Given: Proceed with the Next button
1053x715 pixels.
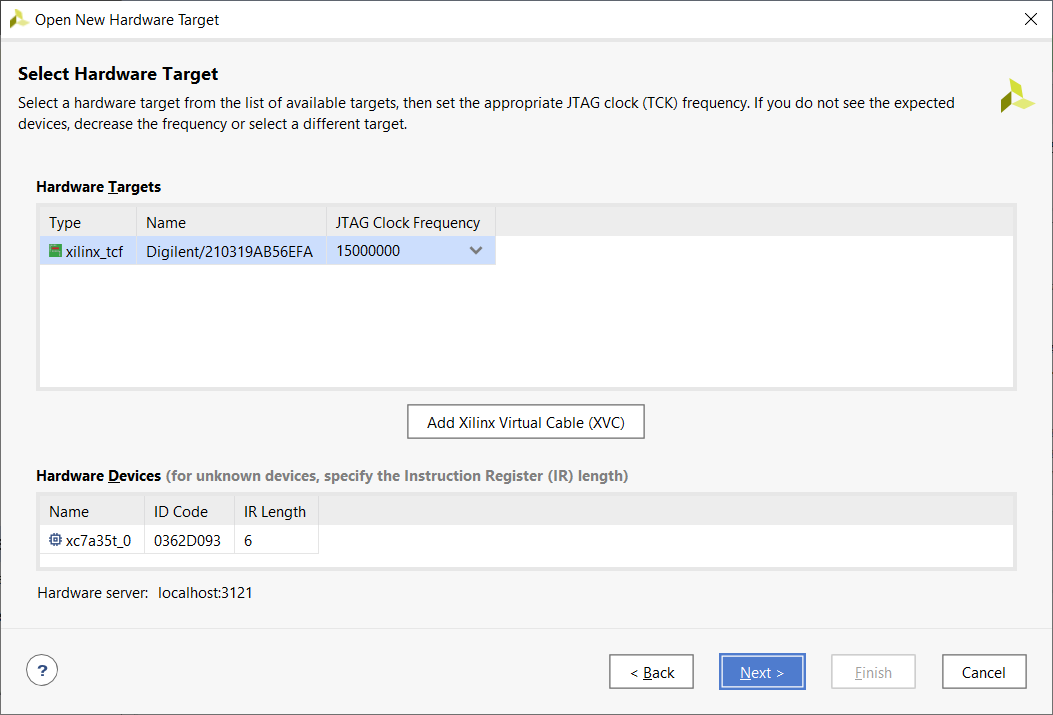Looking at the screenshot, I should (762, 672).
